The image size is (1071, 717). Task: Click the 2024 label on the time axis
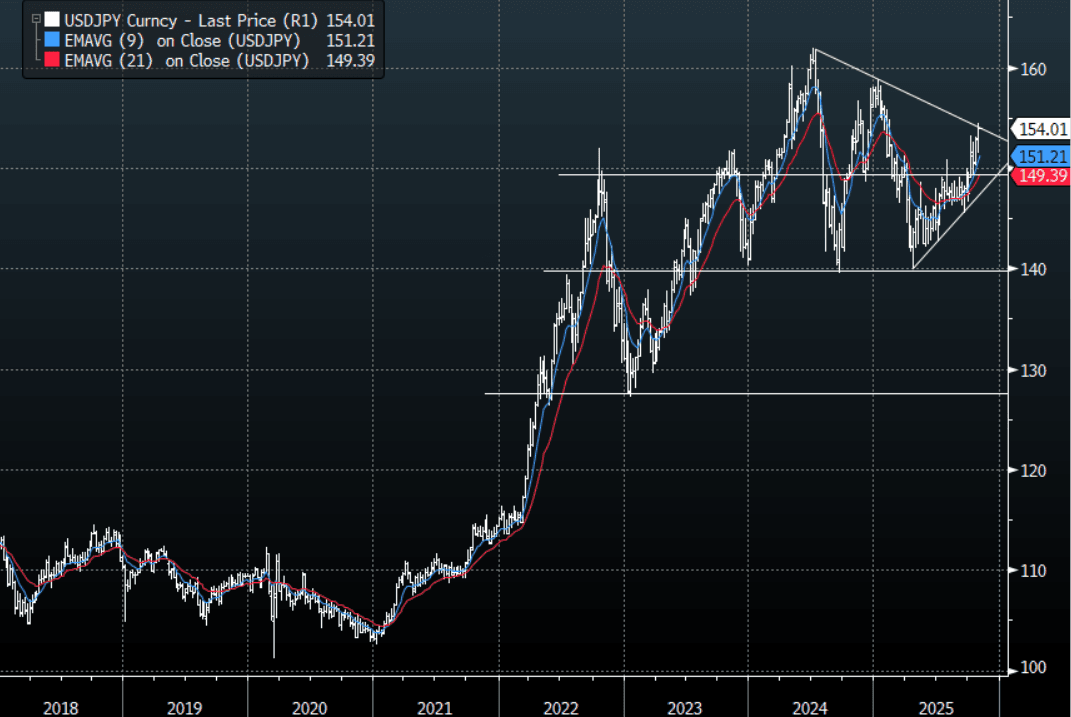(810, 707)
